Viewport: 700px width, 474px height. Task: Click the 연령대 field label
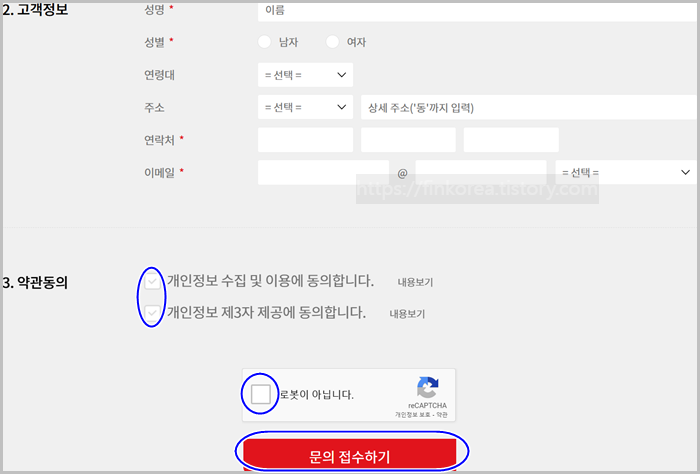tap(159, 75)
